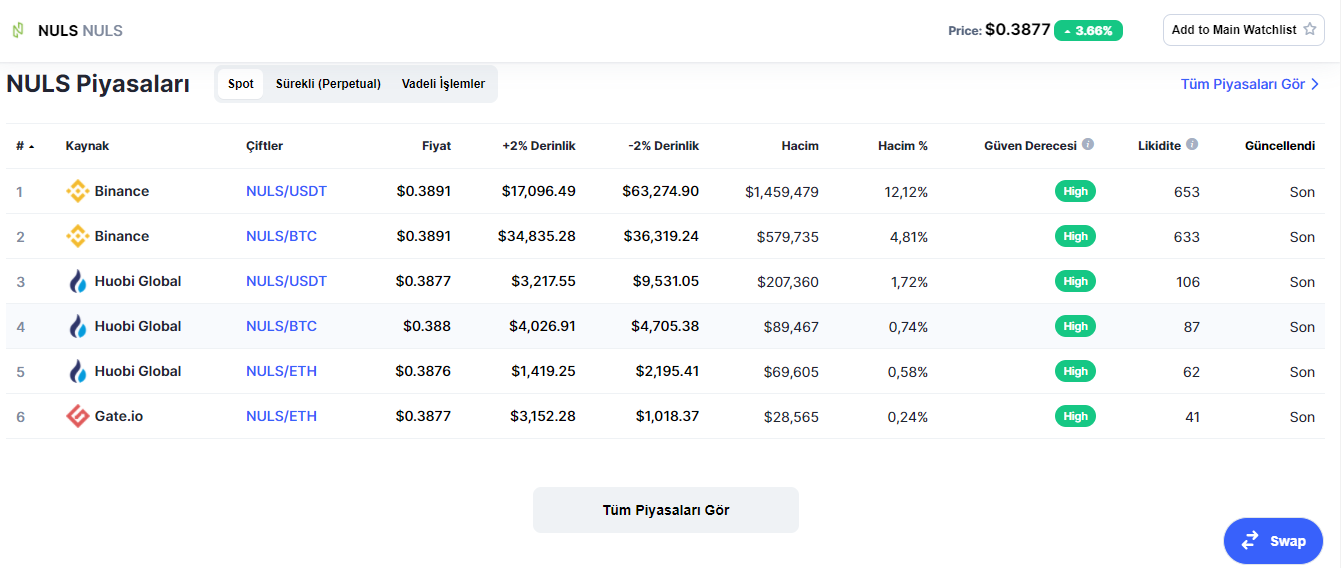The width and height of the screenshot is (1341, 568).
Task: Sort by the # column arrow
Action: point(31,147)
